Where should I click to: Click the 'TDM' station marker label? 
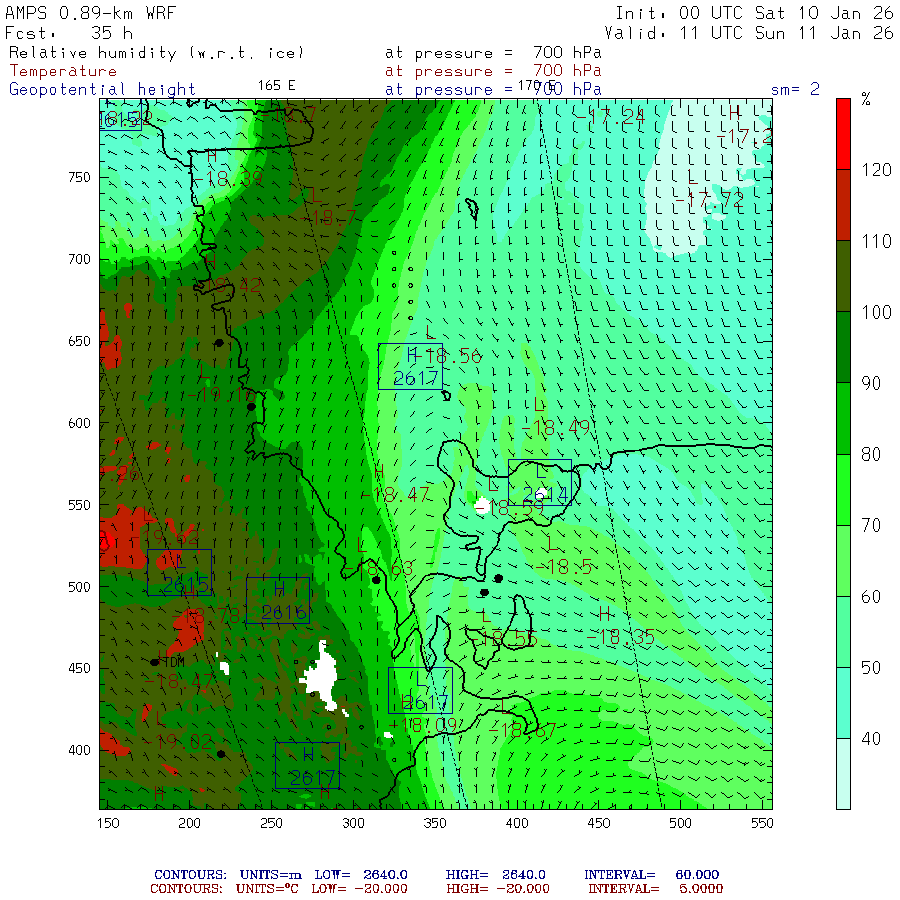(x=174, y=662)
